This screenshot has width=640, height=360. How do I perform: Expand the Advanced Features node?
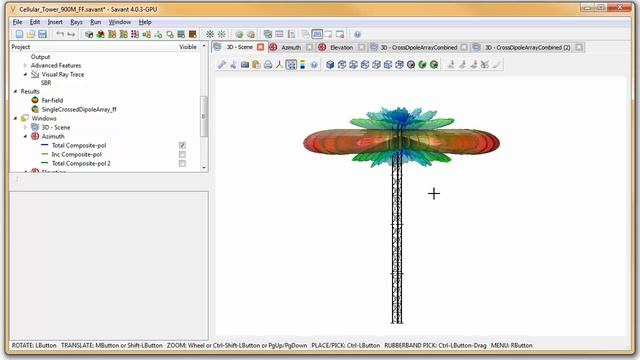coord(25,65)
